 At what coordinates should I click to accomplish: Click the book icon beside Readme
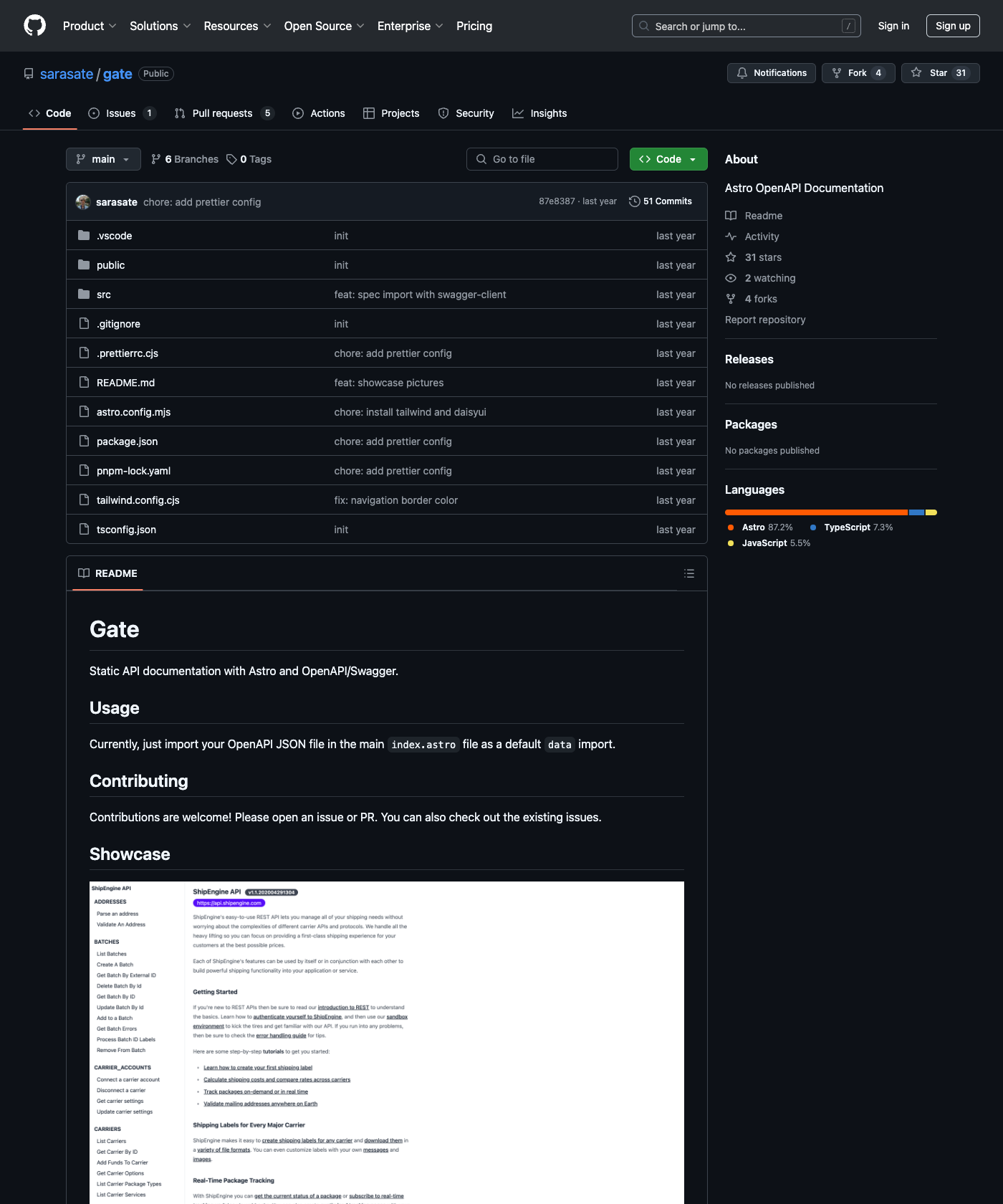point(731,216)
